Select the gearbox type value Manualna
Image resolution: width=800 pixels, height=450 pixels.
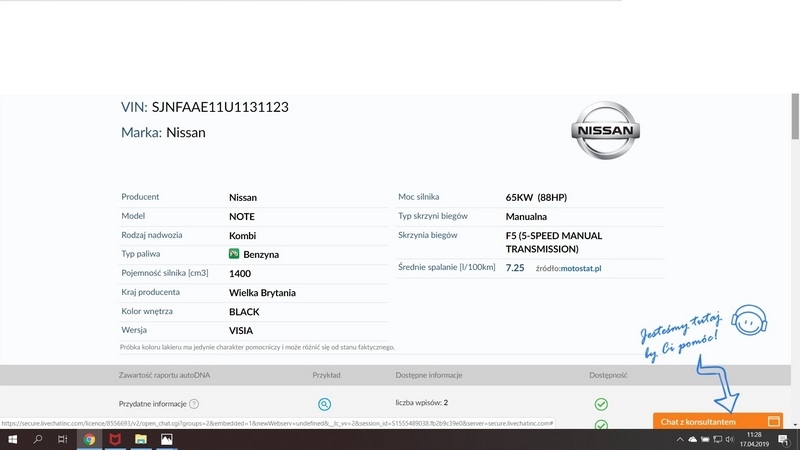coord(526,216)
